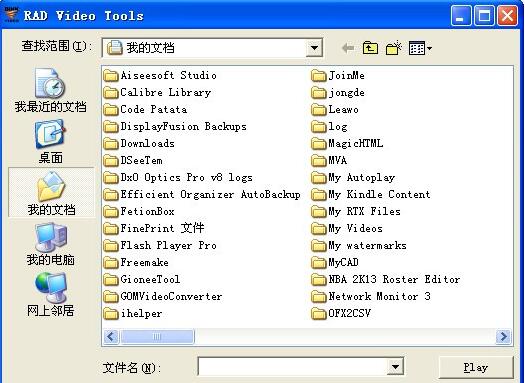Select the Calibre Library folder icon
This screenshot has height=383, width=525.
click(x=111, y=92)
